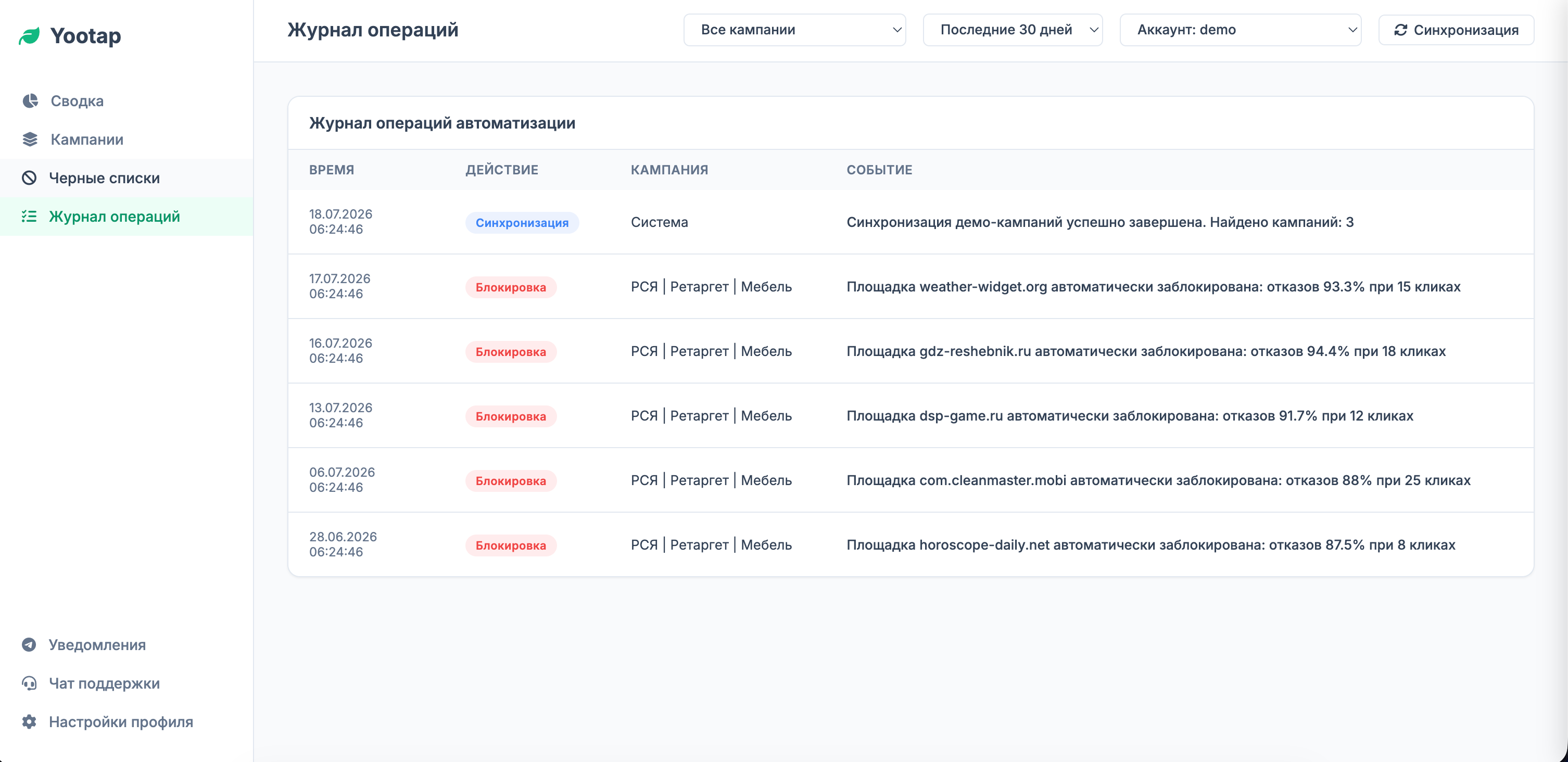Expand the Аккаунт: demo dropdown

(x=1240, y=30)
